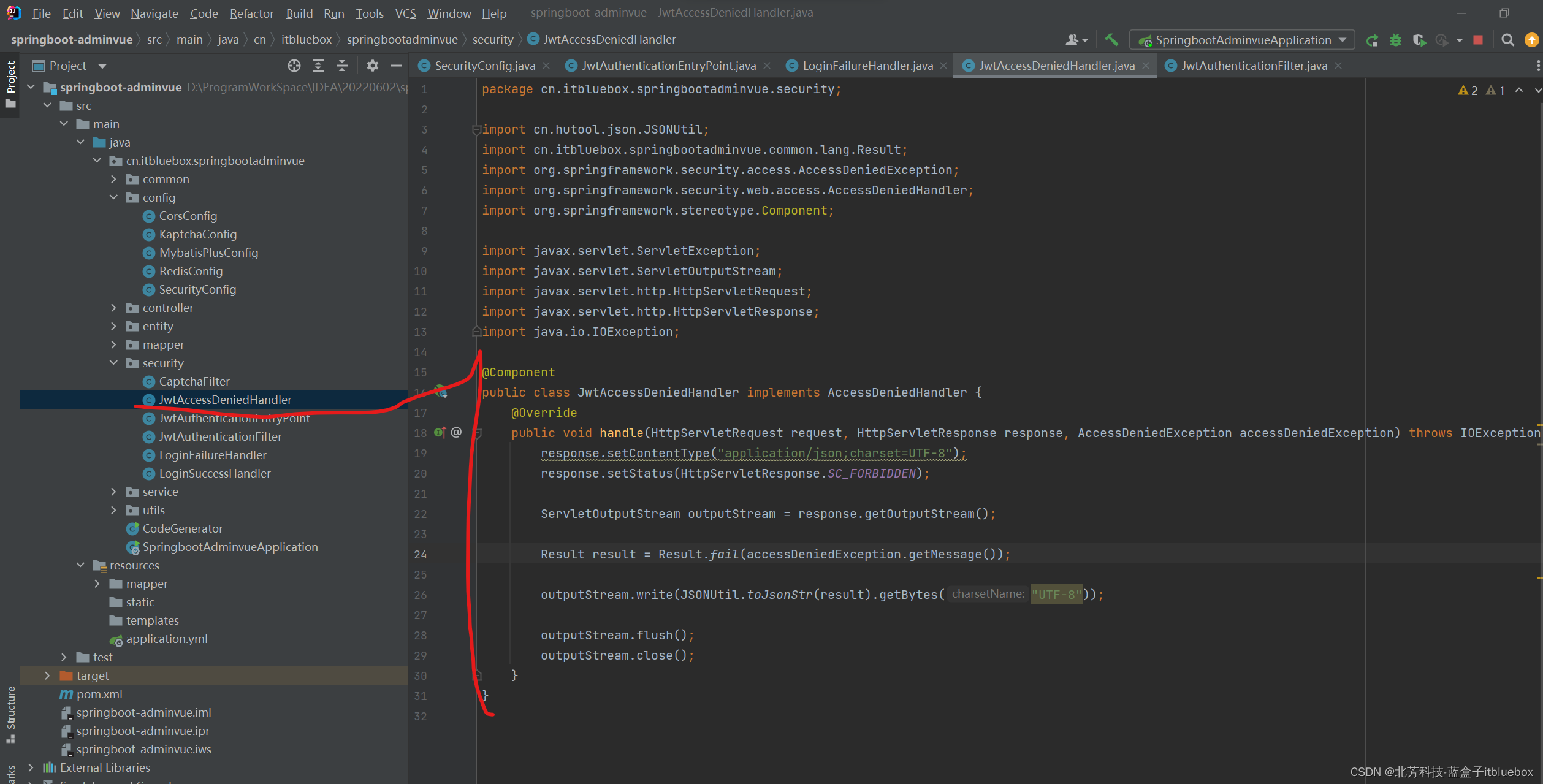The height and width of the screenshot is (784, 1543).
Task: Collapse all in Project panel
Action: (x=342, y=66)
